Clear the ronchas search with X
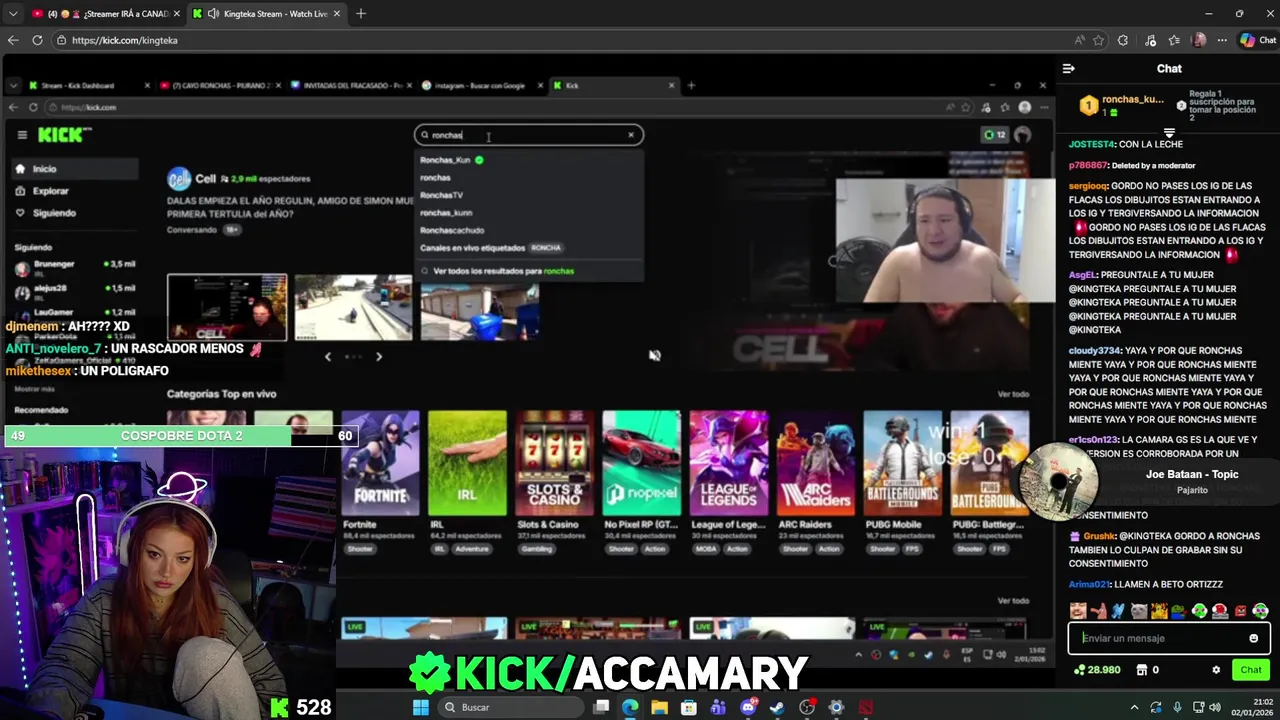The height and width of the screenshot is (720, 1280). point(631,135)
